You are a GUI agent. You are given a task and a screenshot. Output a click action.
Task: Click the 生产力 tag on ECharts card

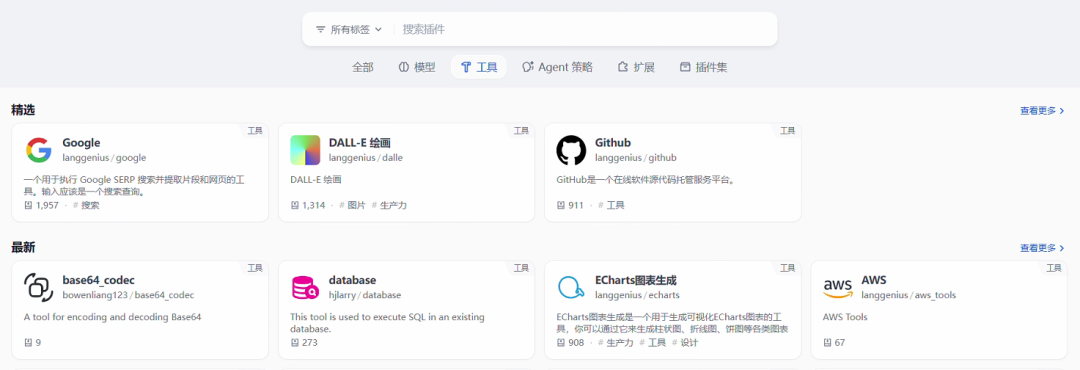616,342
